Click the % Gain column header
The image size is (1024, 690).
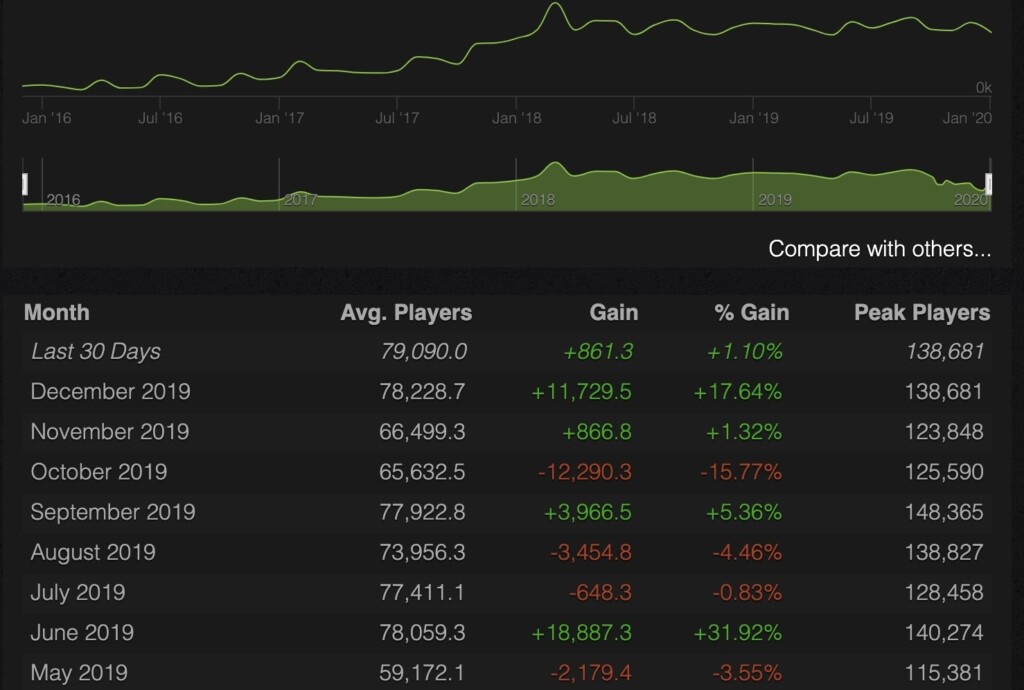[x=751, y=312]
